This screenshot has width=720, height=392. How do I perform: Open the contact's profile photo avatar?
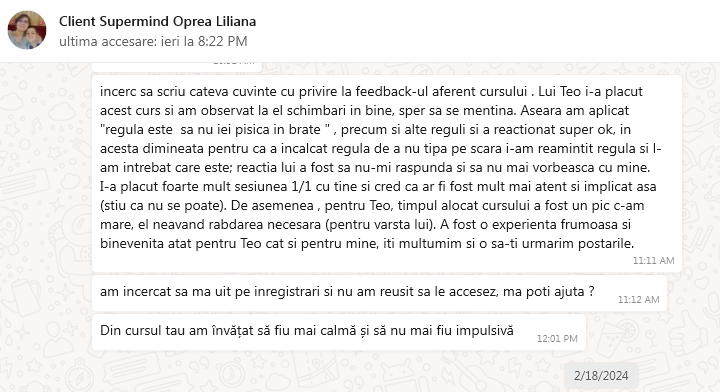tap(27, 30)
